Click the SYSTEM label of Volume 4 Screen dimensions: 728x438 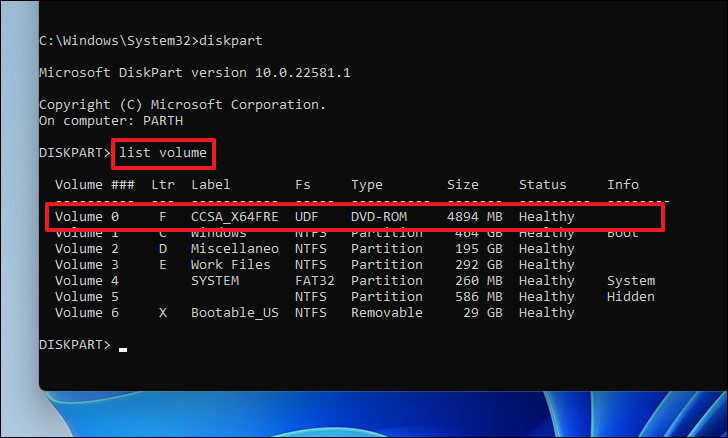(215, 281)
